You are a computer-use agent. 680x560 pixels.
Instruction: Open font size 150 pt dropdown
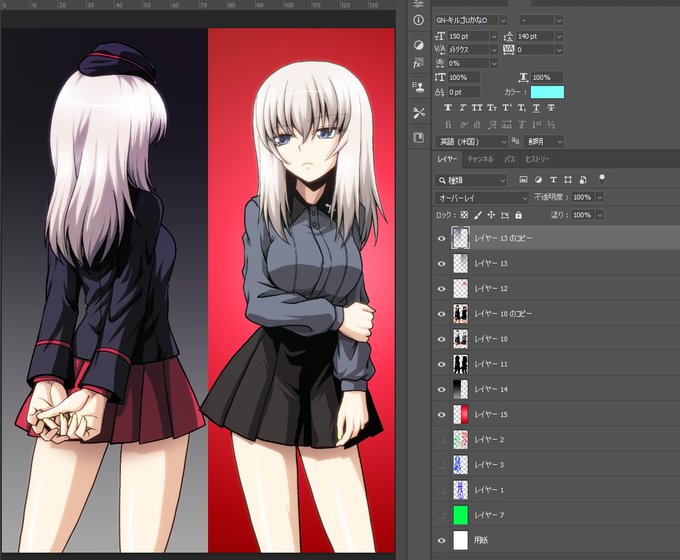pos(494,37)
